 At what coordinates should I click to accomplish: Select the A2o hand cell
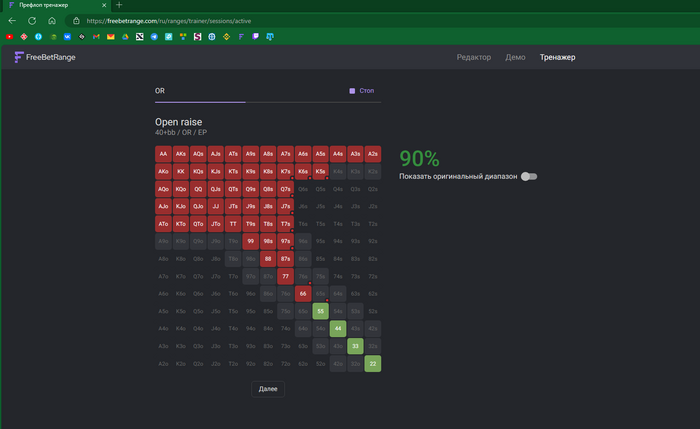click(x=163, y=364)
